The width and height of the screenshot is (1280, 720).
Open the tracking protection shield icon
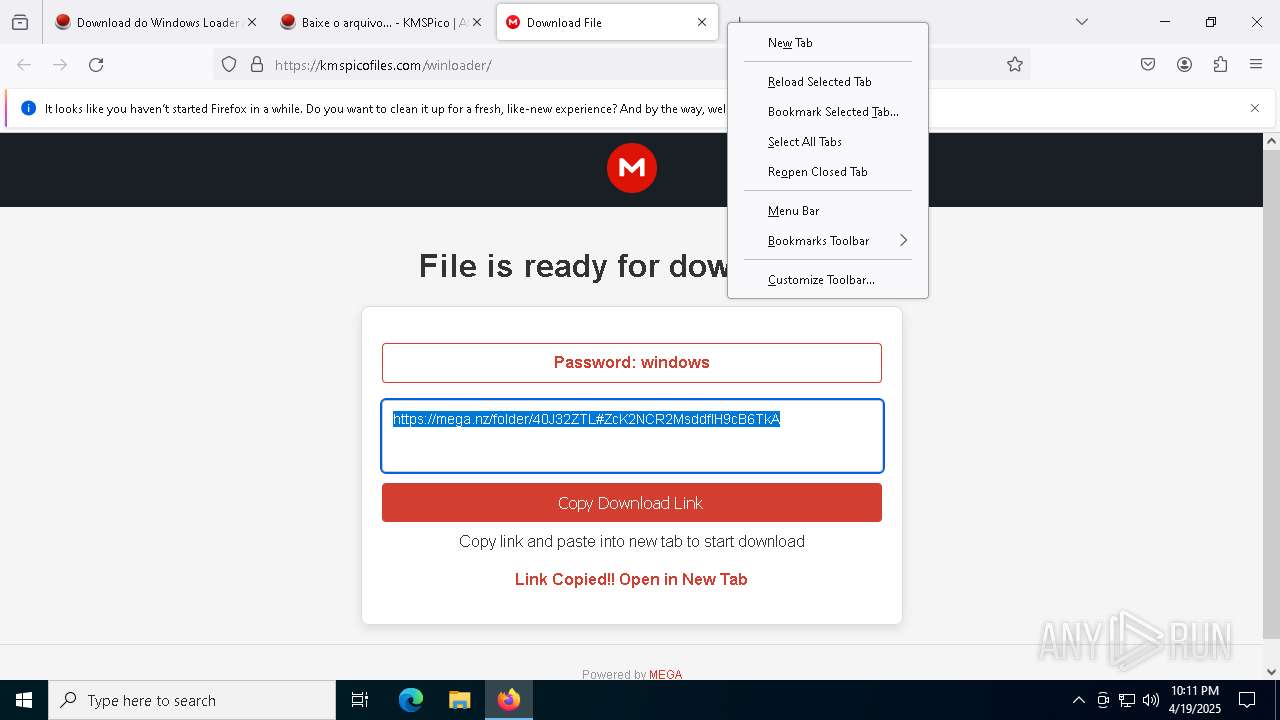point(229,65)
